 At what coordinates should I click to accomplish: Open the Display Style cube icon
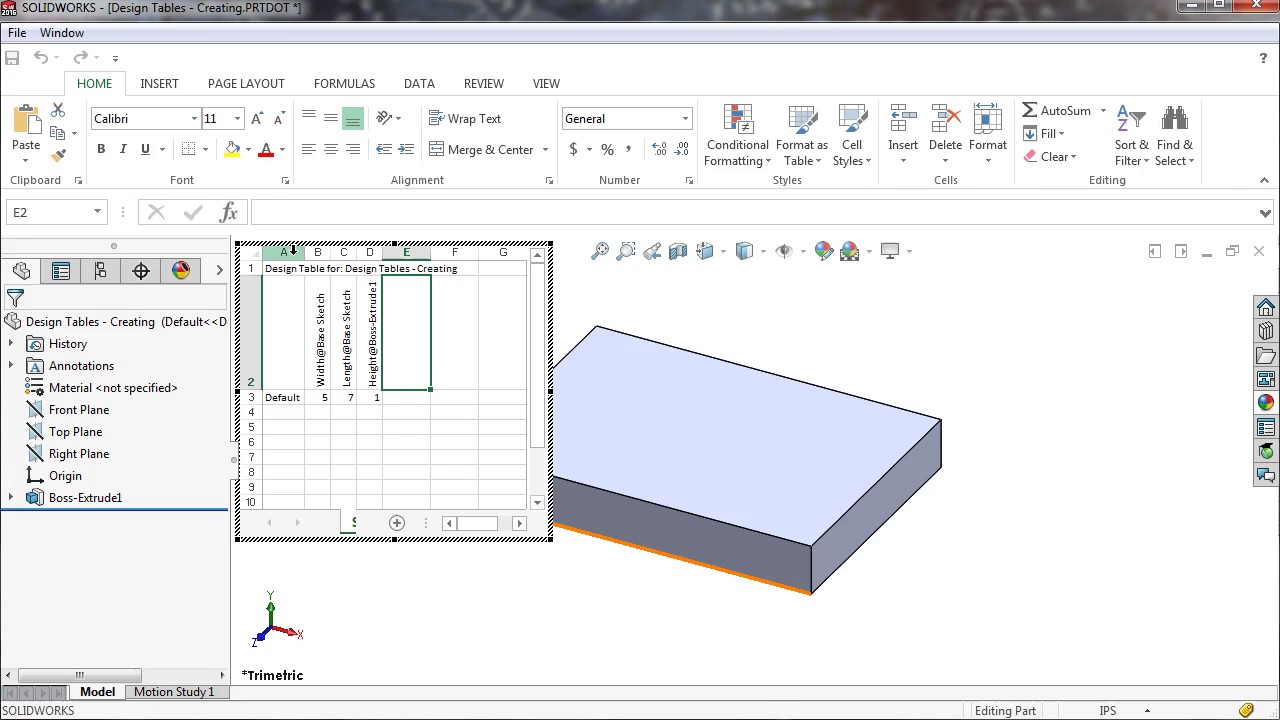(744, 251)
